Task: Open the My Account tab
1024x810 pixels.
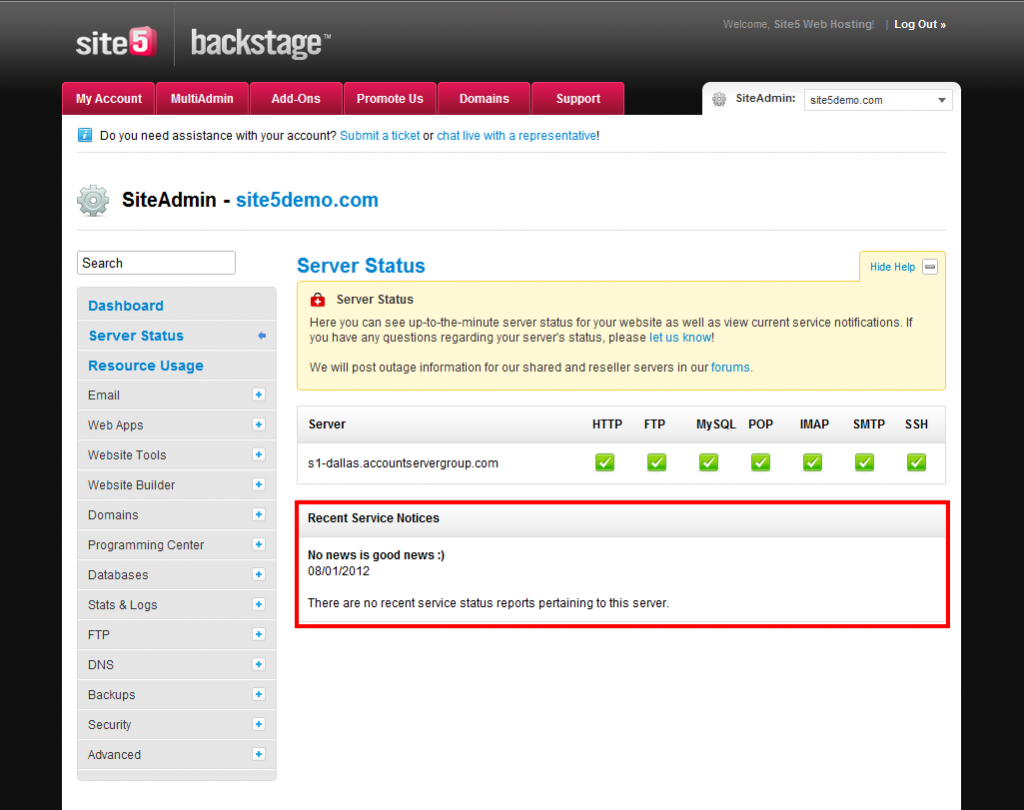Action: (x=108, y=99)
